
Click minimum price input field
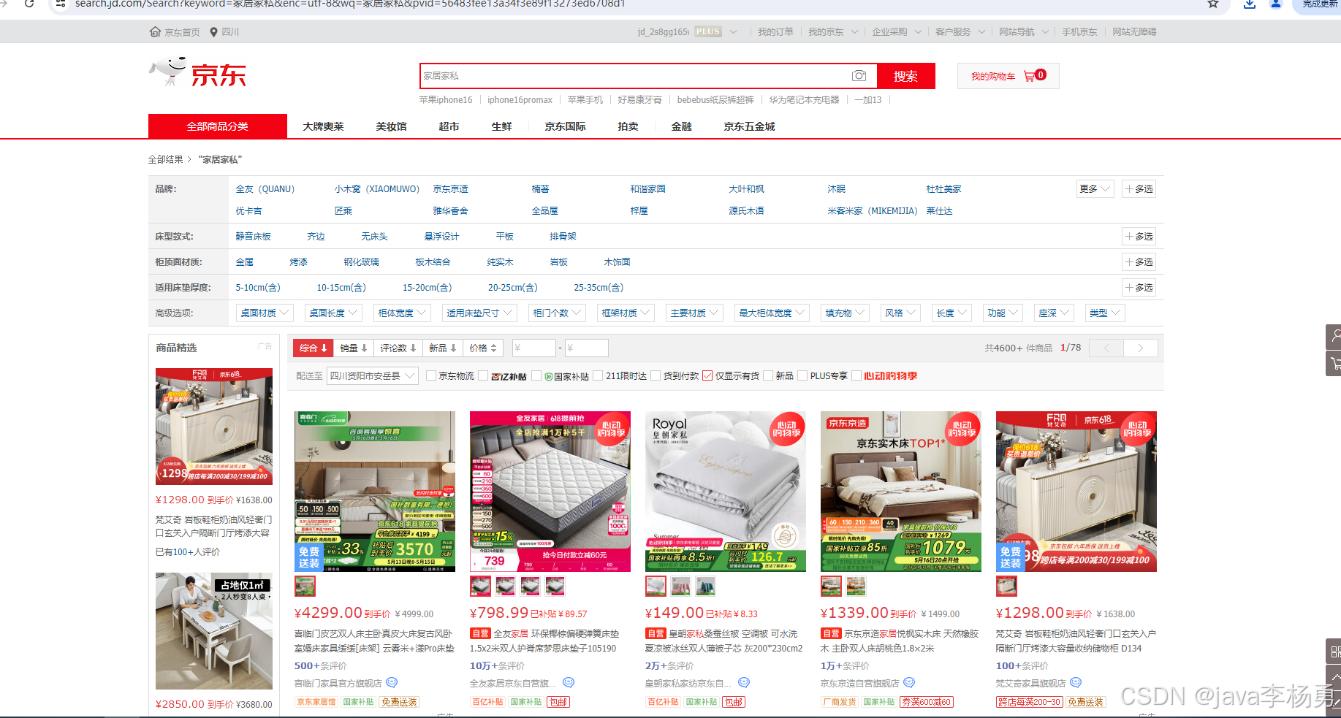534,348
